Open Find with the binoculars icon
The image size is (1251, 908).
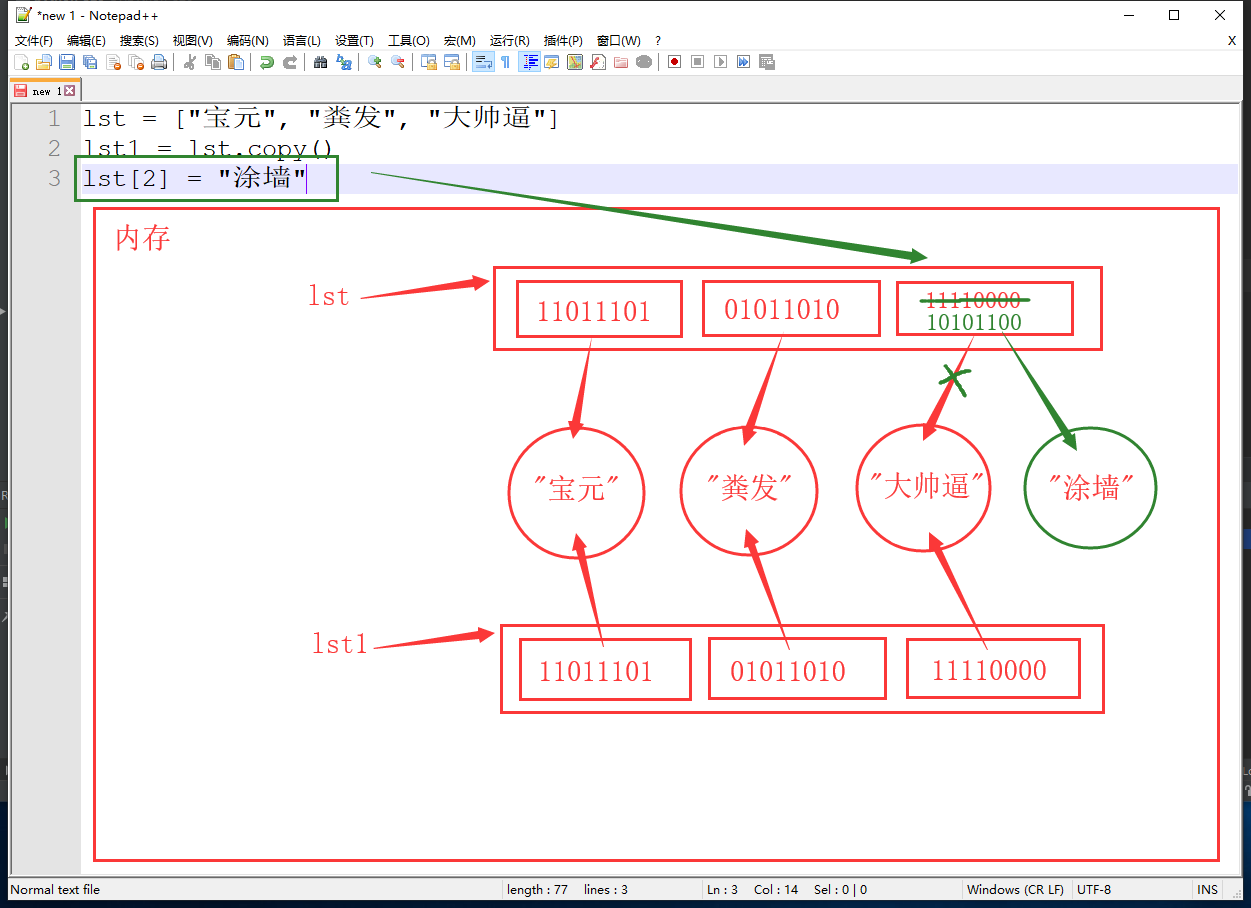320,62
